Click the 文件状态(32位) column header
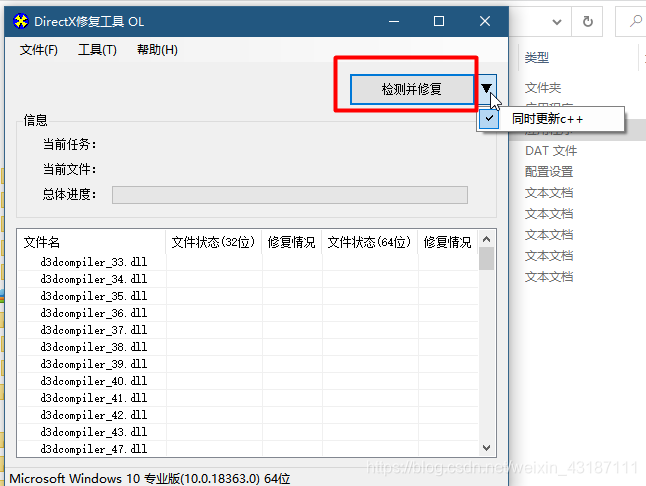 [x=213, y=242]
